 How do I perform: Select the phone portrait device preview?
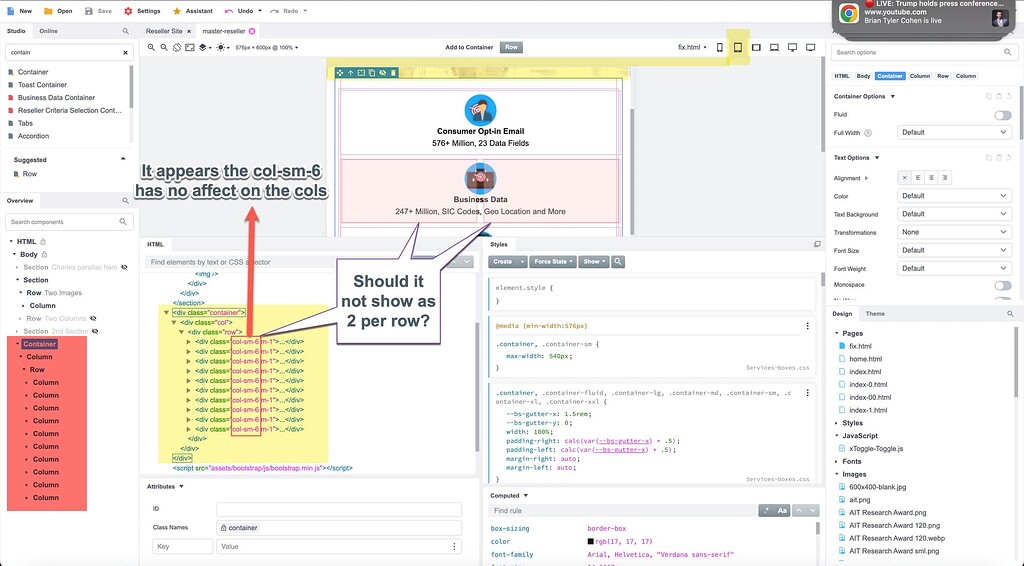pos(720,48)
